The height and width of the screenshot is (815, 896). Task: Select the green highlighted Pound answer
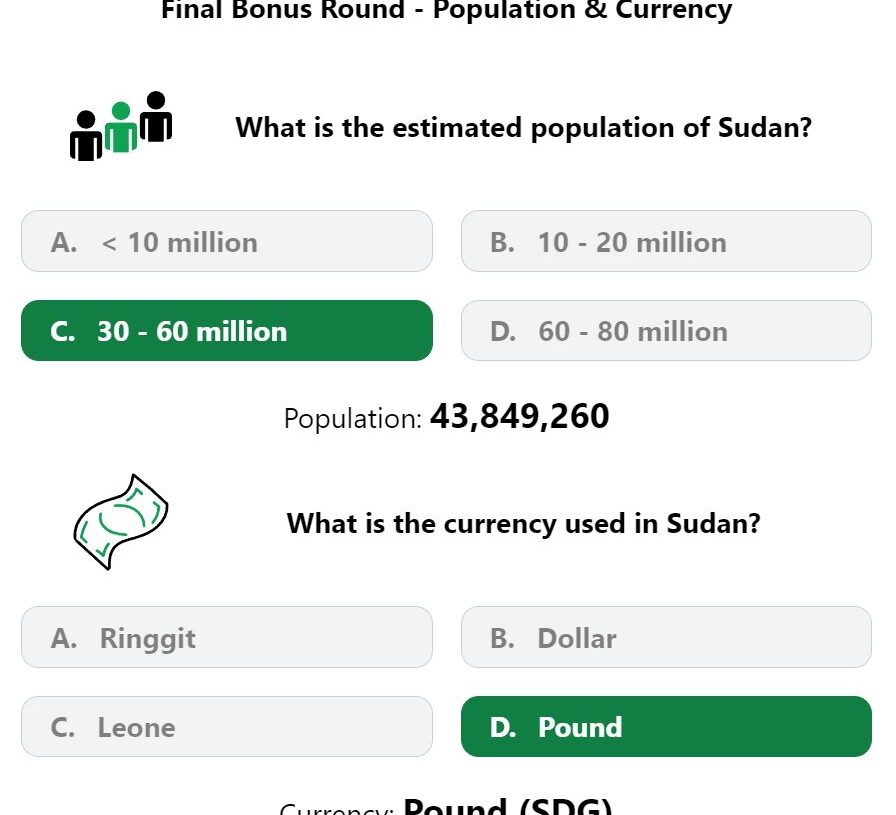tap(666, 726)
